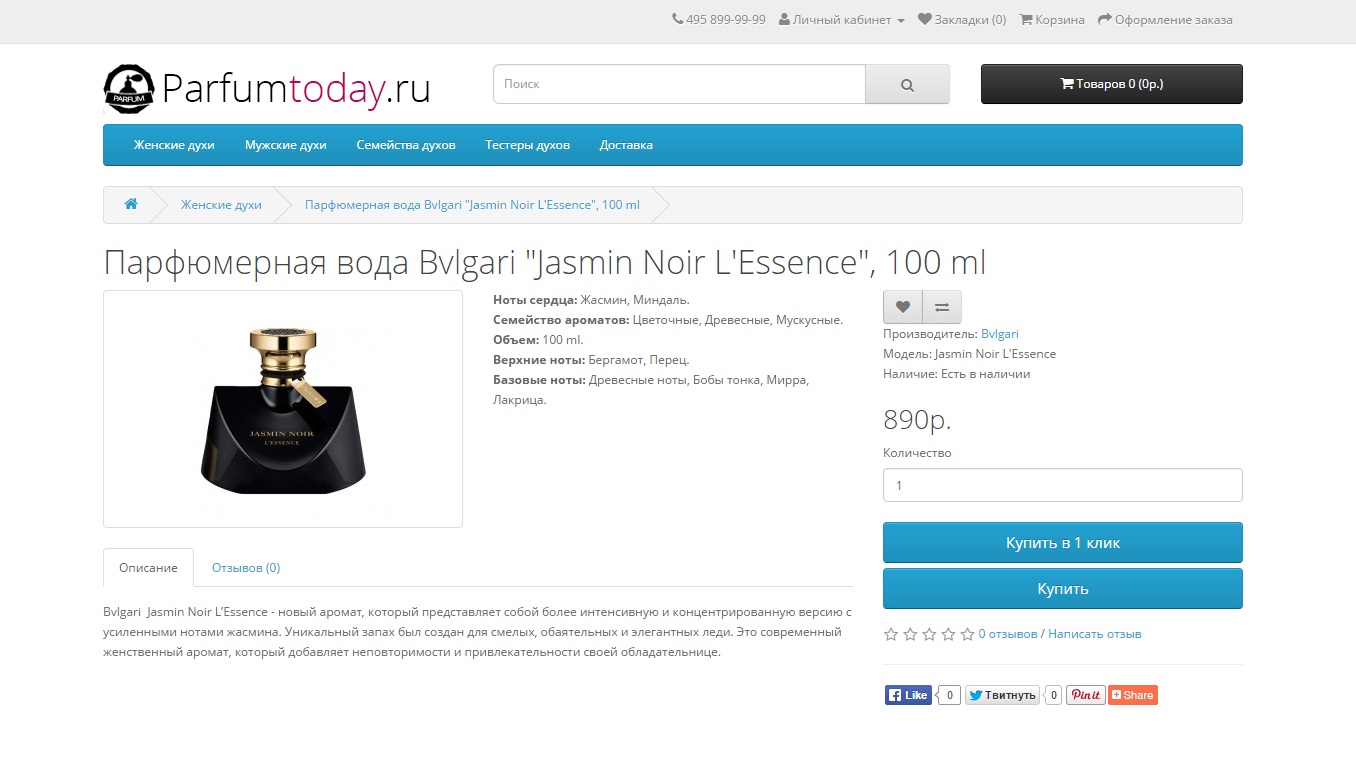Go to home via breadcrumb house icon
The image size is (1356, 762).
131,204
